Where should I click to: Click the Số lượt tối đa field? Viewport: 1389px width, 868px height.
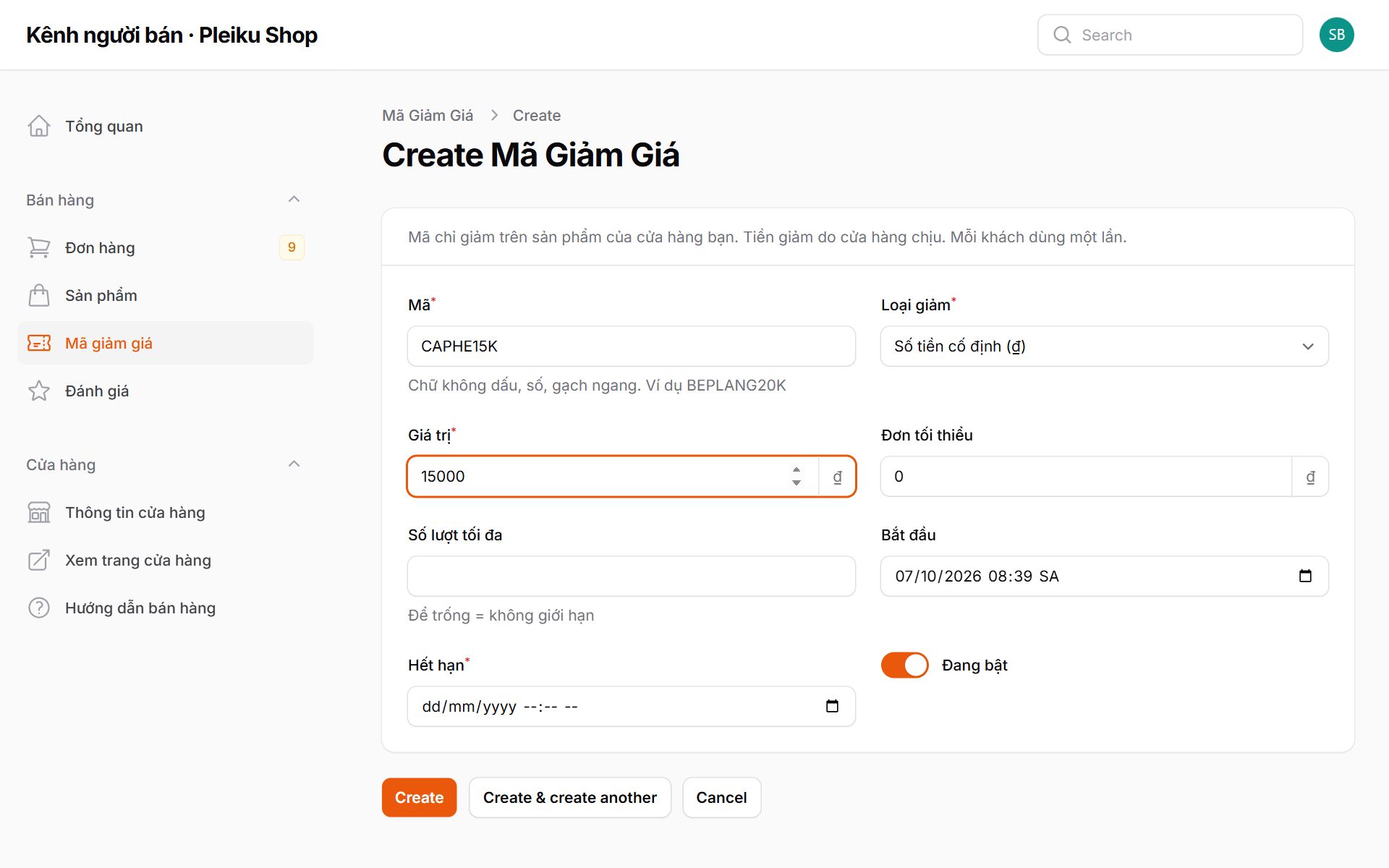631,576
